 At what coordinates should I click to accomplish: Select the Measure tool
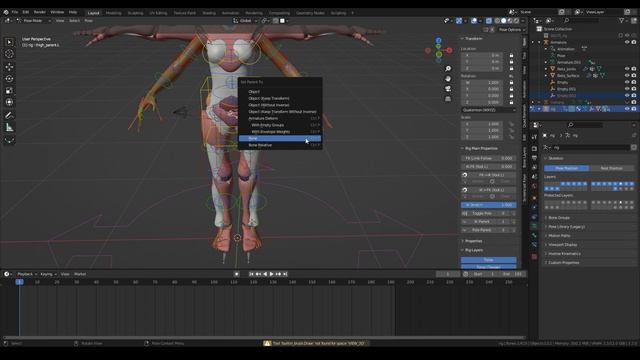tap(9, 128)
